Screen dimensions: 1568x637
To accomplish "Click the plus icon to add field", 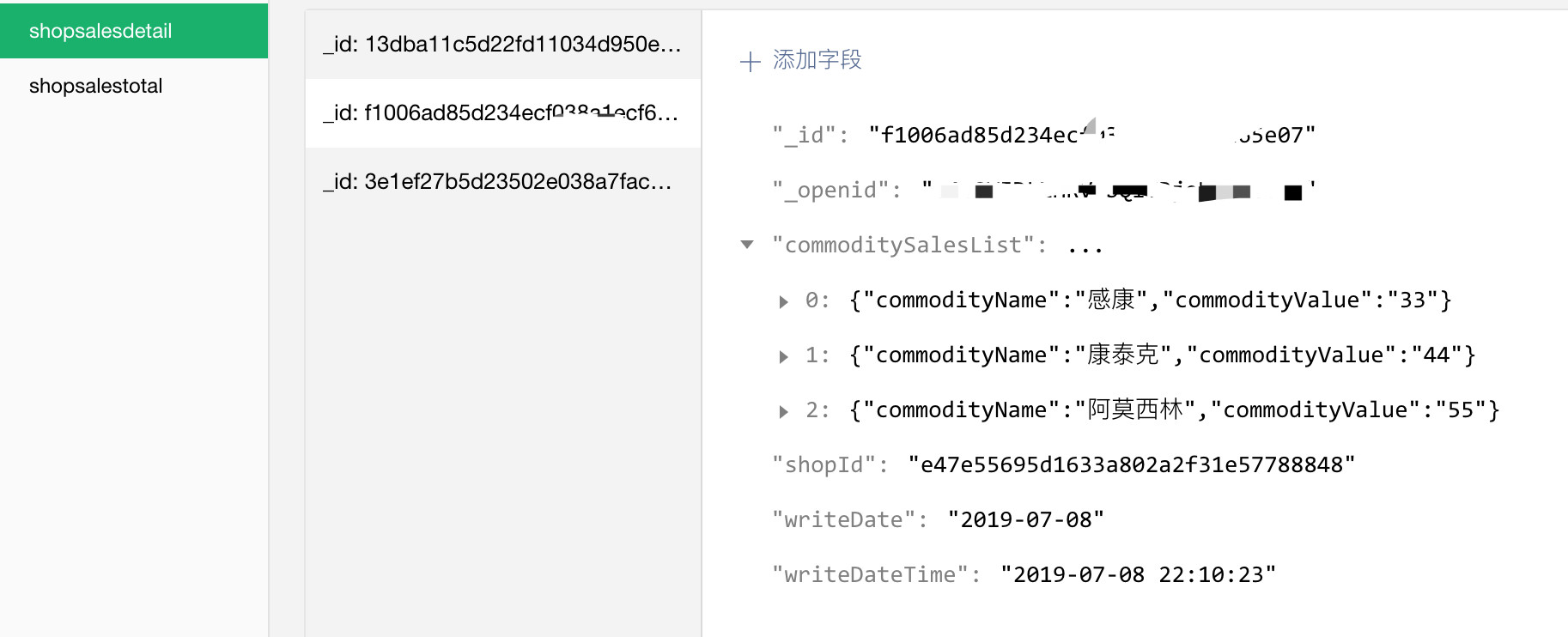I will point(750,61).
